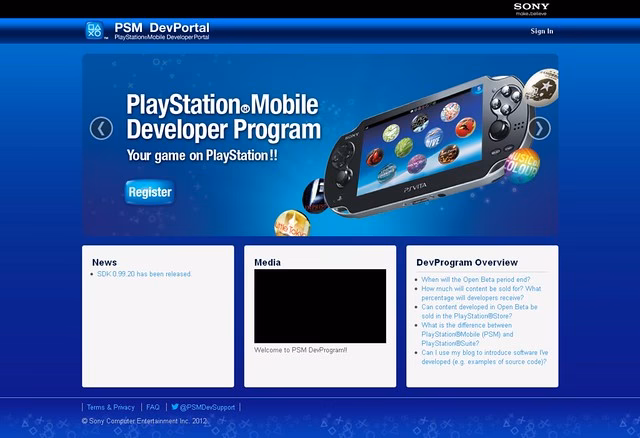The width and height of the screenshot is (640, 438).
Task: Click the Twitter bird icon in footer
Action: tap(174, 408)
